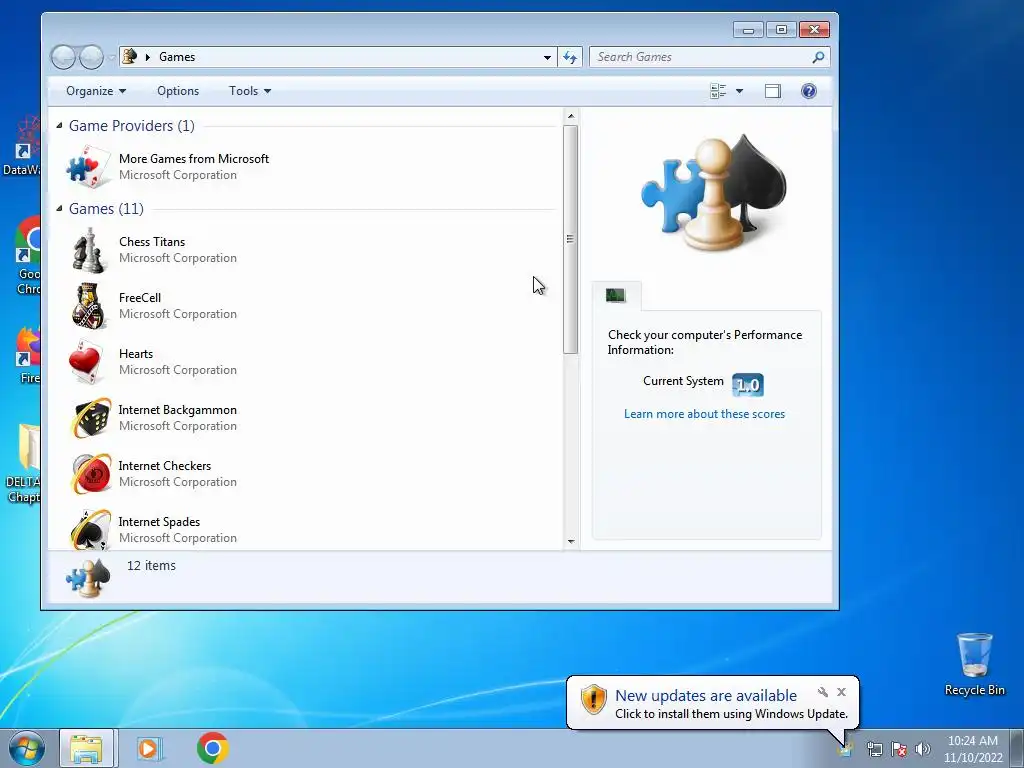
Task: Click the recent pages dropdown arrow
Action: click(x=112, y=57)
